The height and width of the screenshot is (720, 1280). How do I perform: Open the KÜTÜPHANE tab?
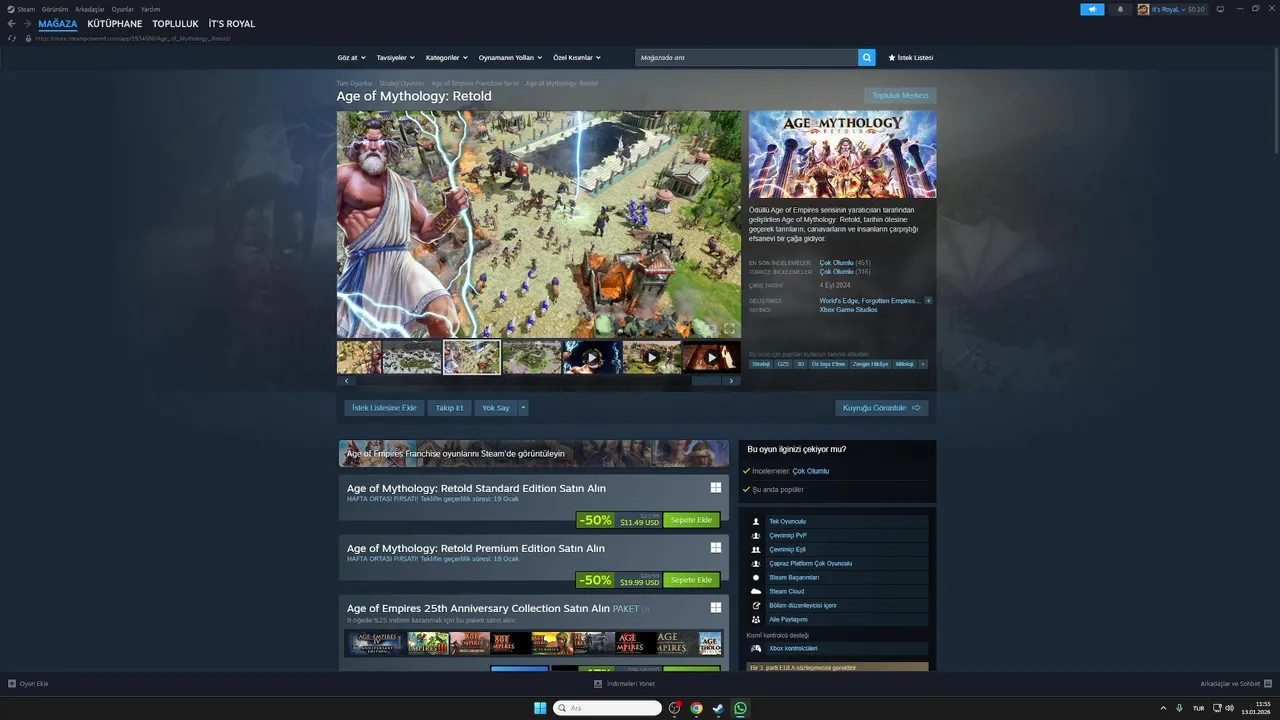[115, 24]
